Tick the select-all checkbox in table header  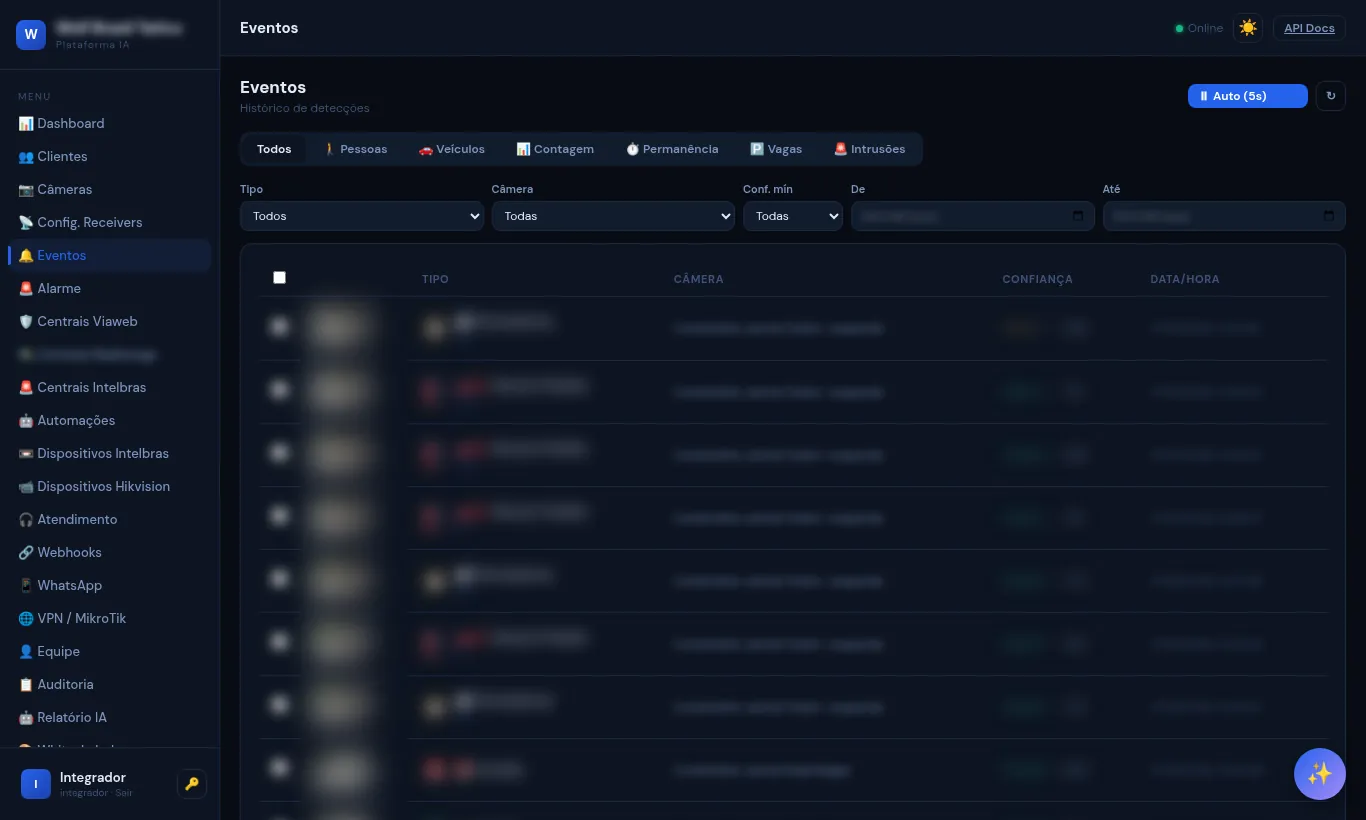coord(279,278)
